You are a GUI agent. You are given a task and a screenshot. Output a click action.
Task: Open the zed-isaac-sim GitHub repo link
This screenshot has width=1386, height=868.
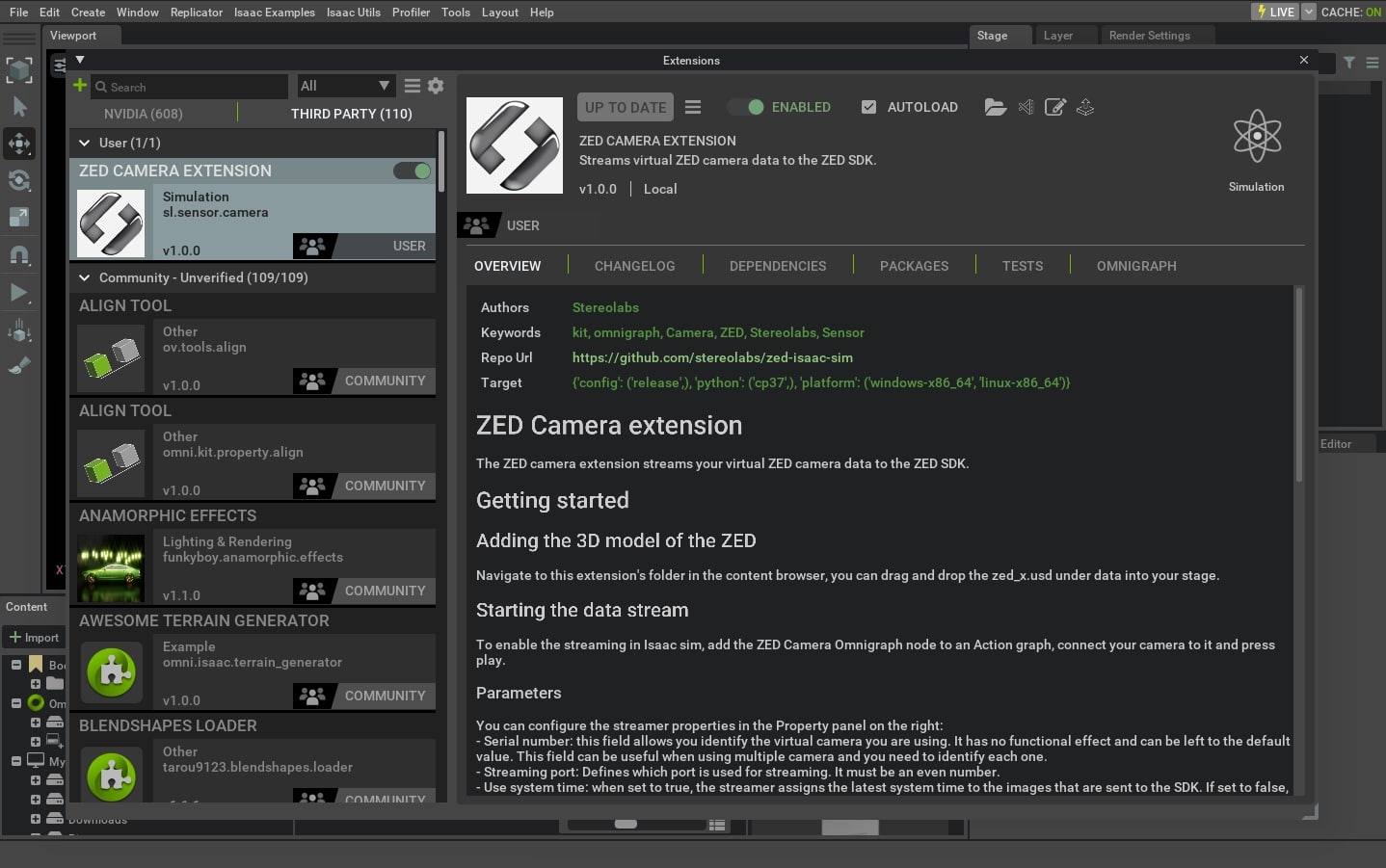[x=712, y=357]
